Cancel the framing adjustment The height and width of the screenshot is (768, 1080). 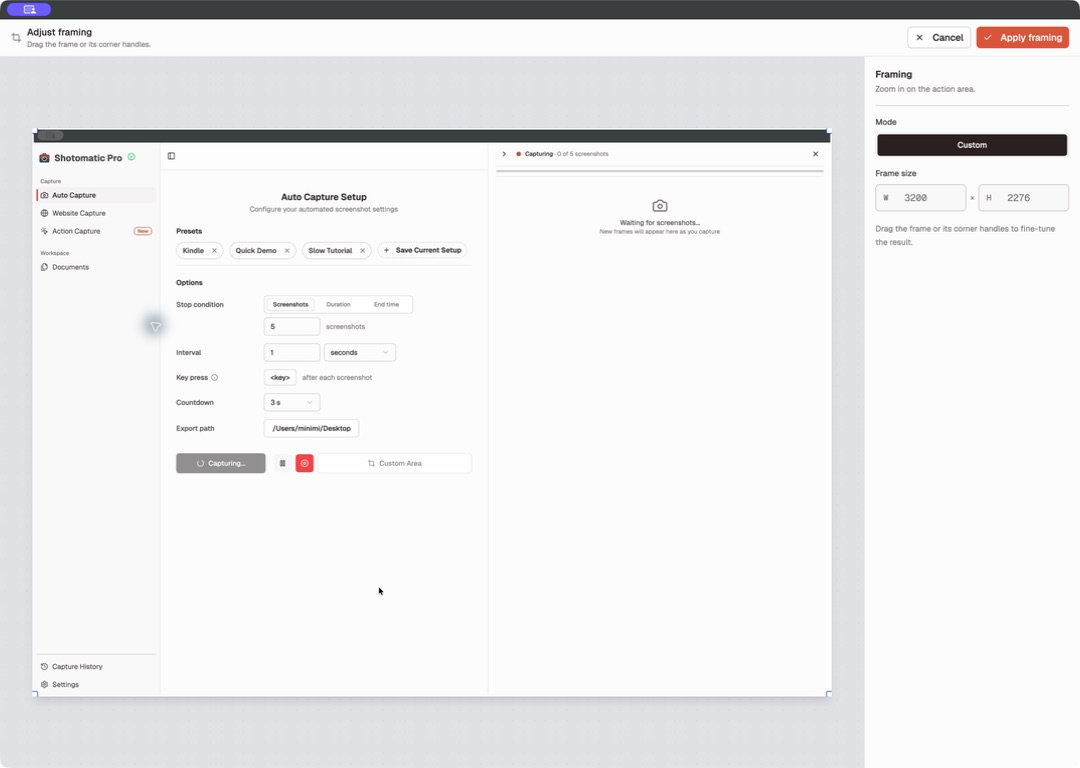coord(939,37)
